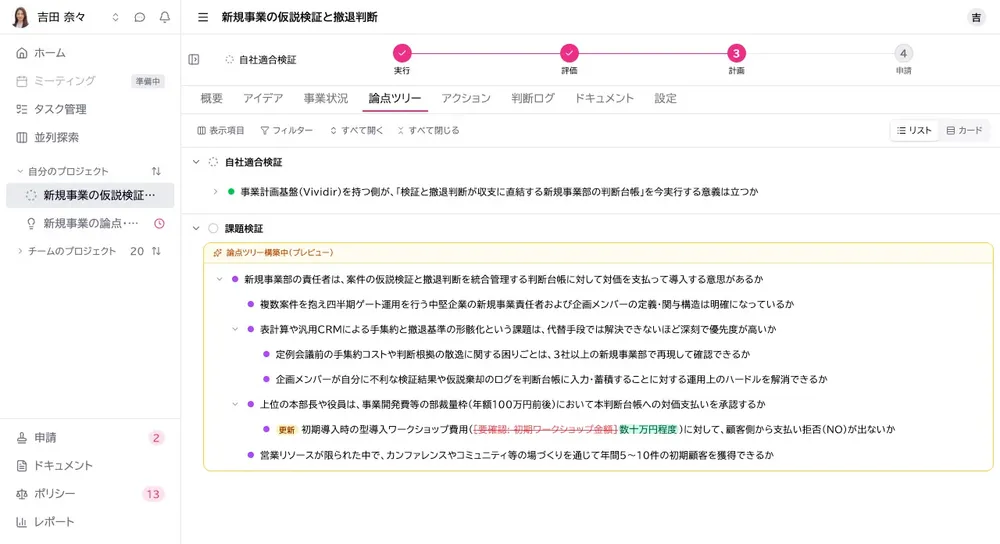Click sort icon next to 自分のプロジェクト
The image size is (1000, 544).
pos(156,171)
